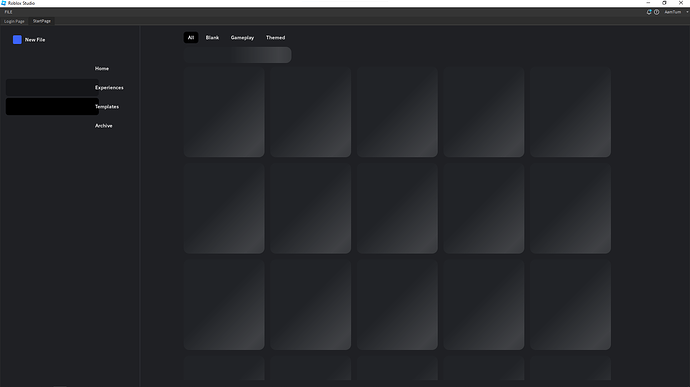Select the Blank template filter
Viewport: 690px width, 387px height.
[212, 37]
